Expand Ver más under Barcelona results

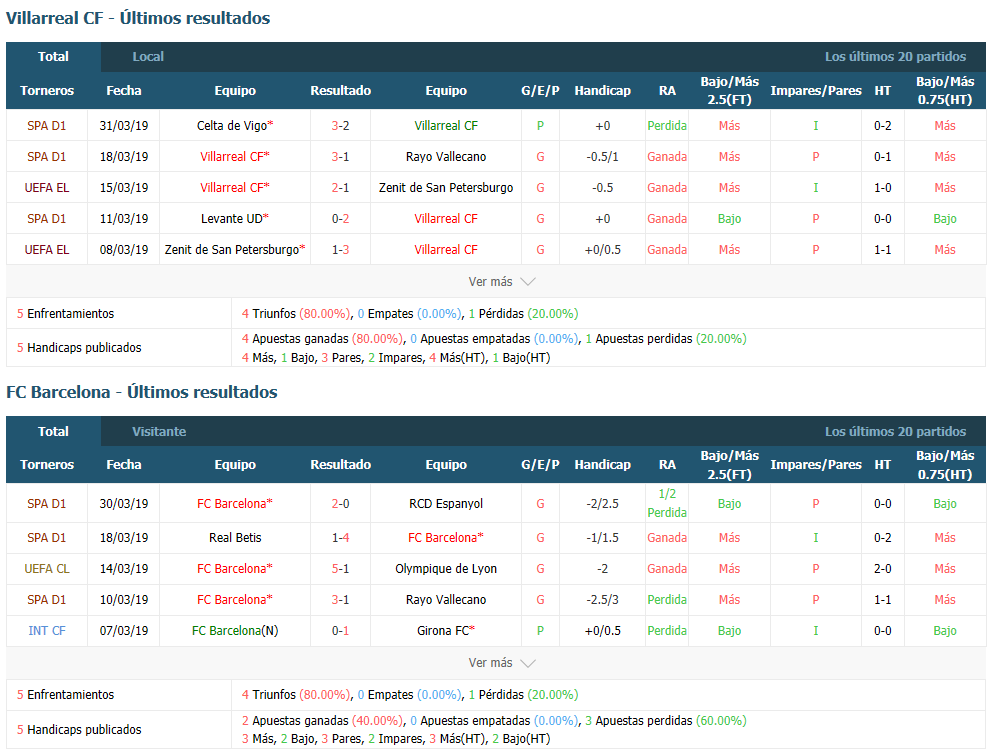click(501, 663)
